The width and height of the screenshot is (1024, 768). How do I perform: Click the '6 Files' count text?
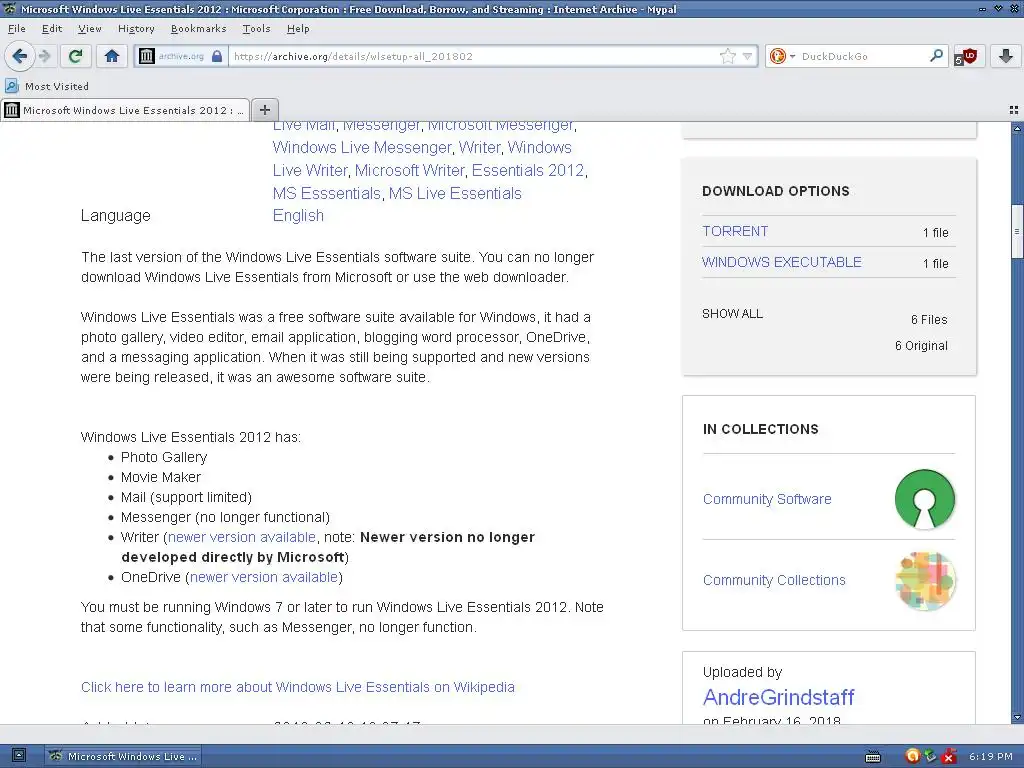(929, 319)
